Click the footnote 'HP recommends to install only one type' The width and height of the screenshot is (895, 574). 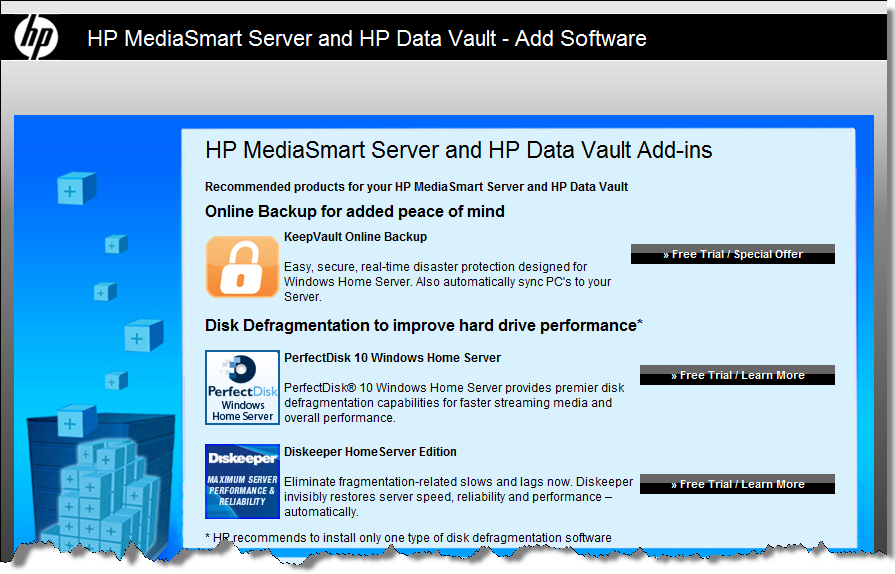pos(408,537)
